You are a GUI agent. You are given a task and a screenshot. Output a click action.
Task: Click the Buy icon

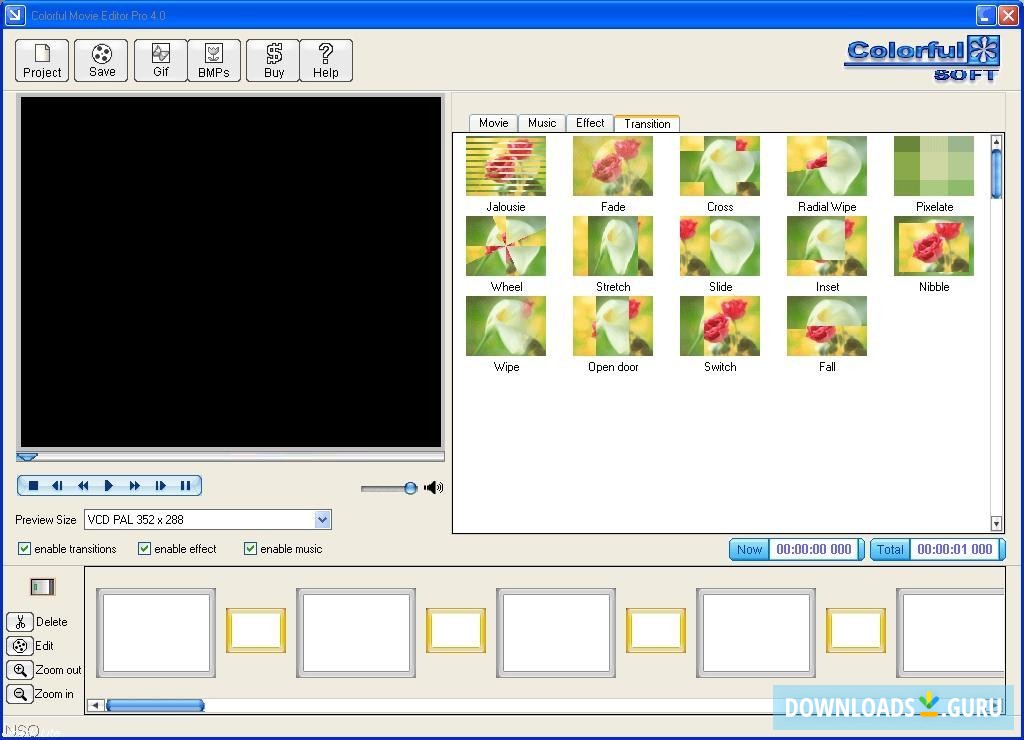point(272,60)
